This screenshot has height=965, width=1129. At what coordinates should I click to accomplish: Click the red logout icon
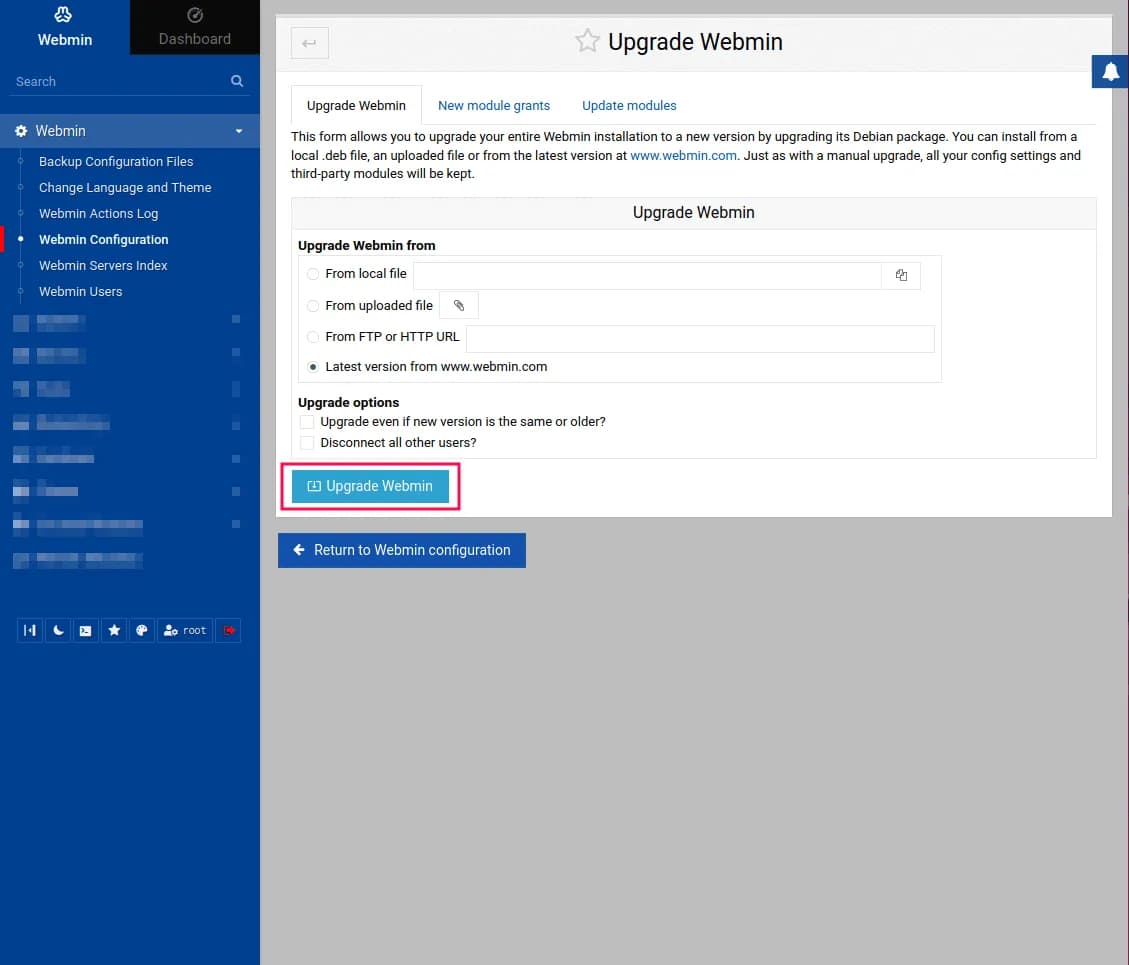(x=228, y=630)
